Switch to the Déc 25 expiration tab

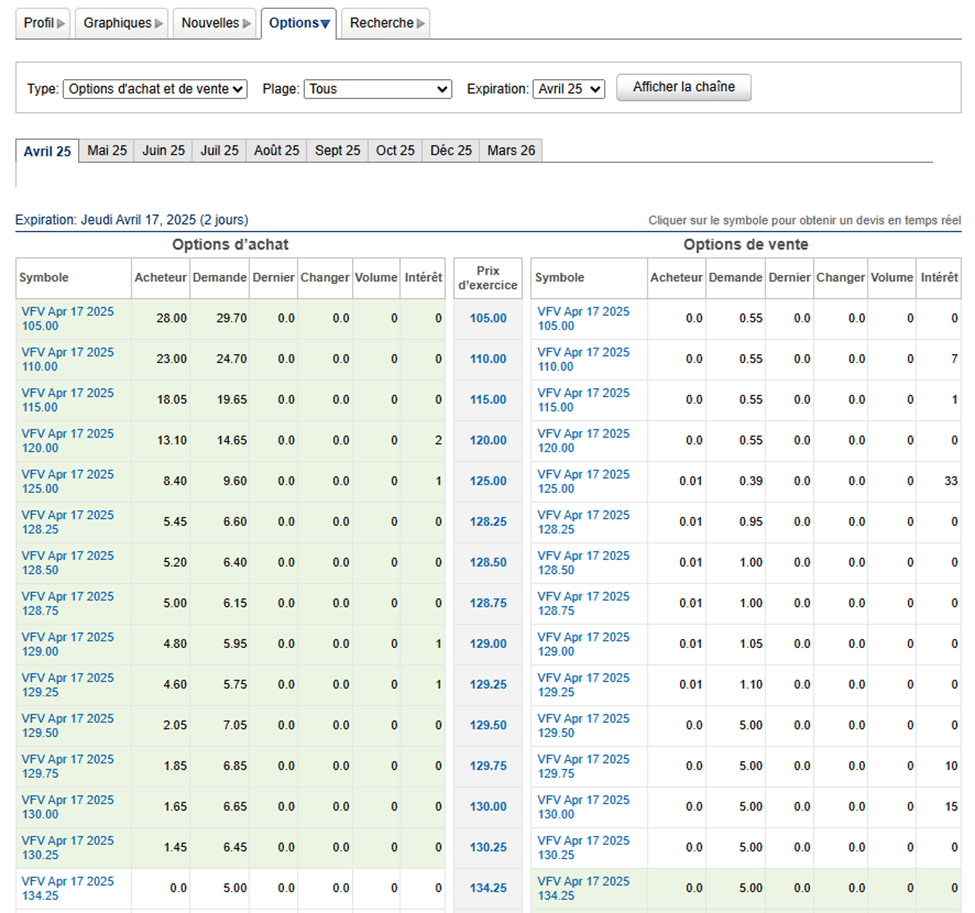pyautogui.click(x=451, y=151)
